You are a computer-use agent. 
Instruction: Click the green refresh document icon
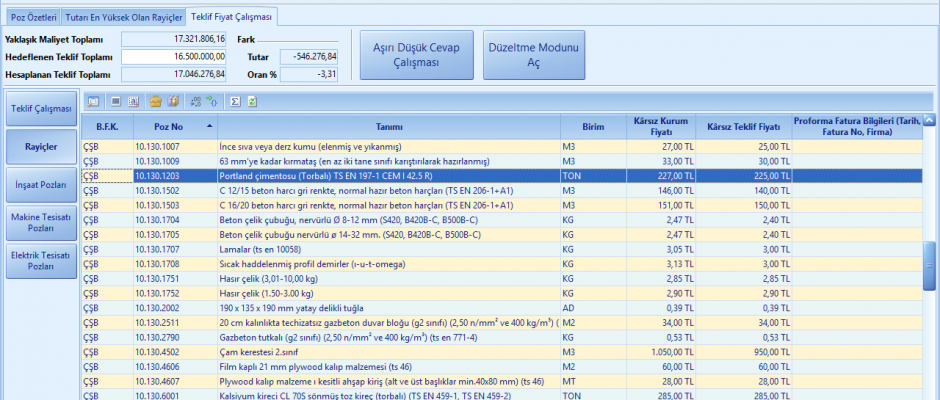click(252, 101)
